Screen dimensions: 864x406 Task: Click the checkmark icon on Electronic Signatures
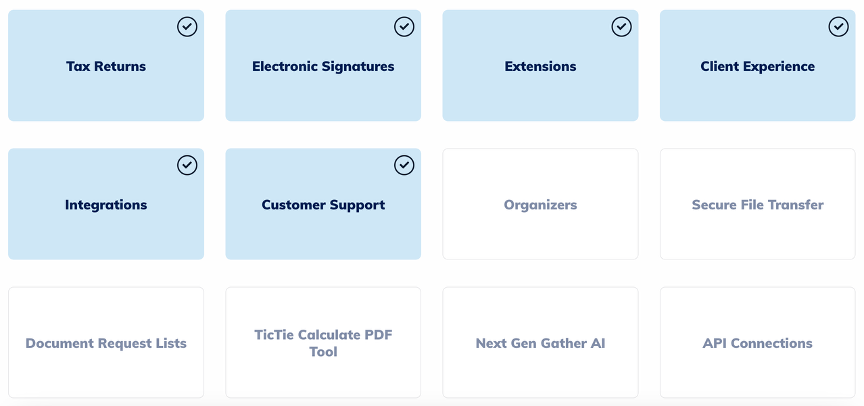[404, 26]
